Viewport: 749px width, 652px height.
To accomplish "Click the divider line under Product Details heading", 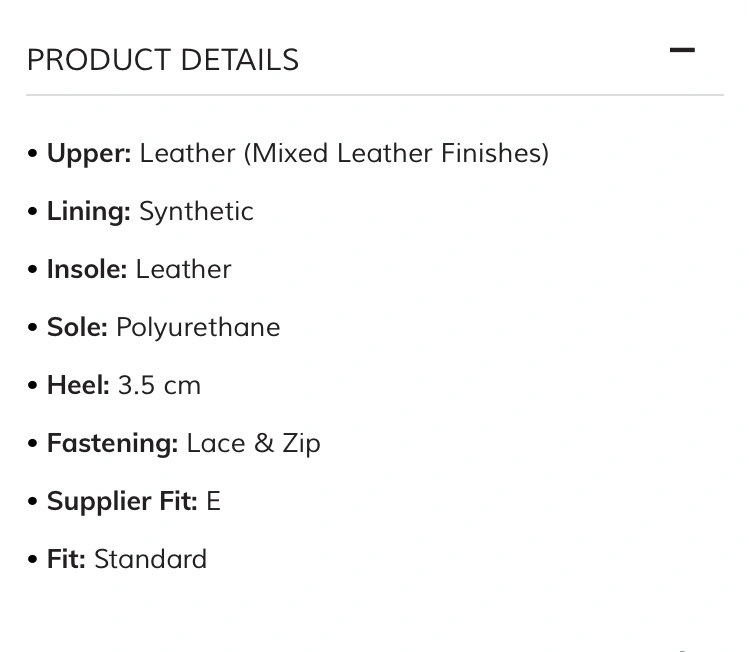I will pyautogui.click(x=375, y=95).
